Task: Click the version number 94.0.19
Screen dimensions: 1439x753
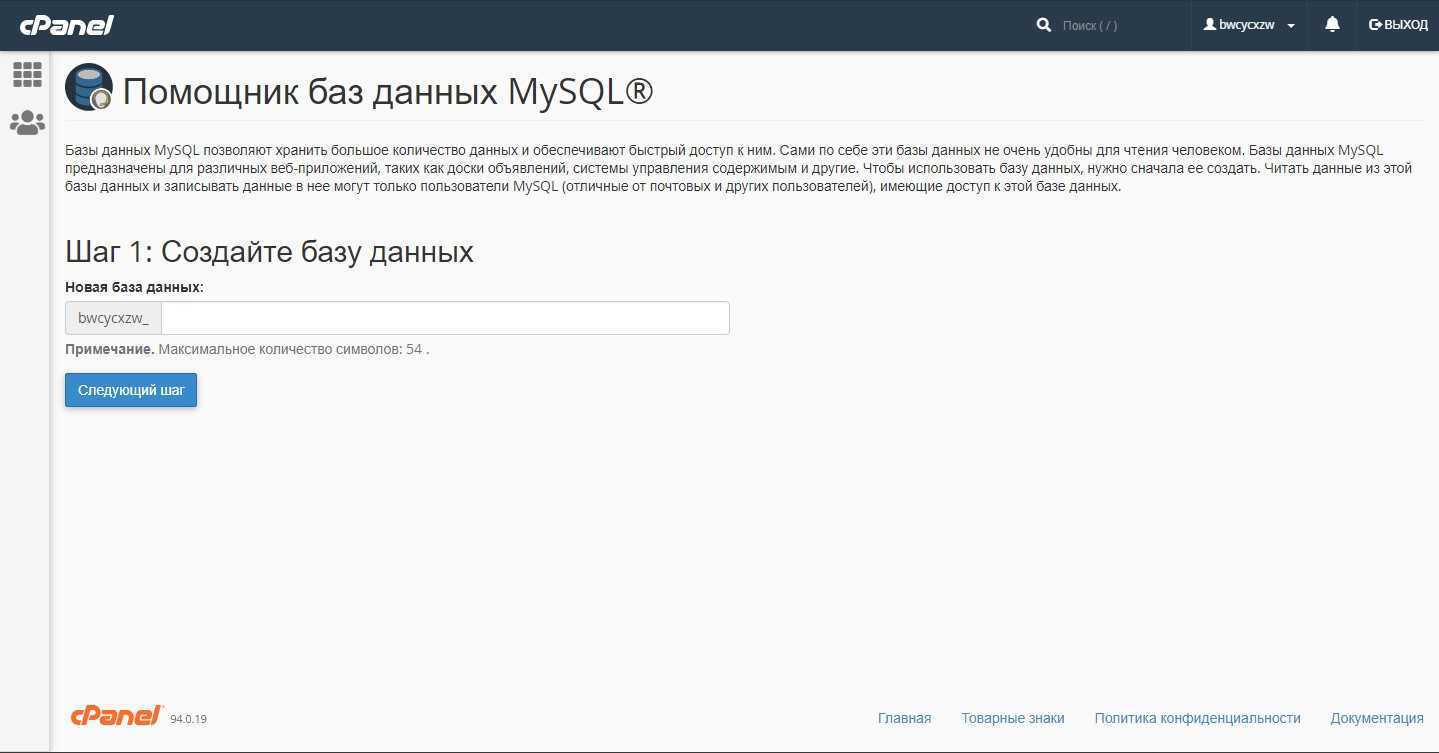Action: 188,719
